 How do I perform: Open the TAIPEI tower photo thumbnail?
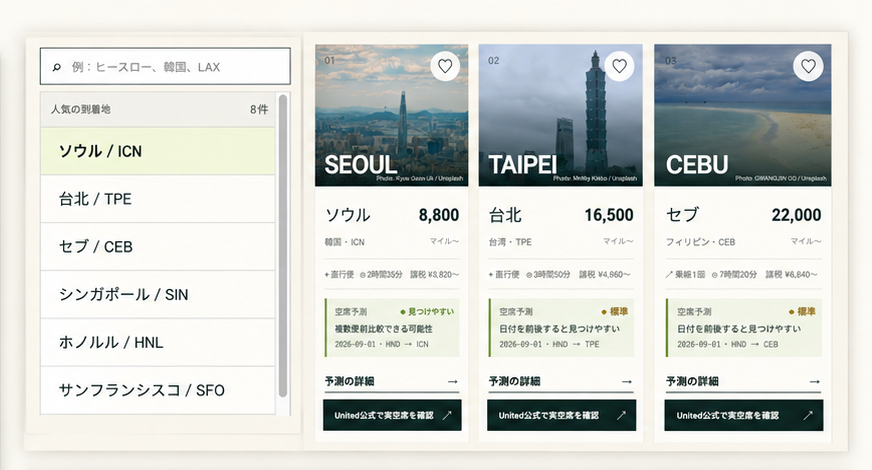561,115
